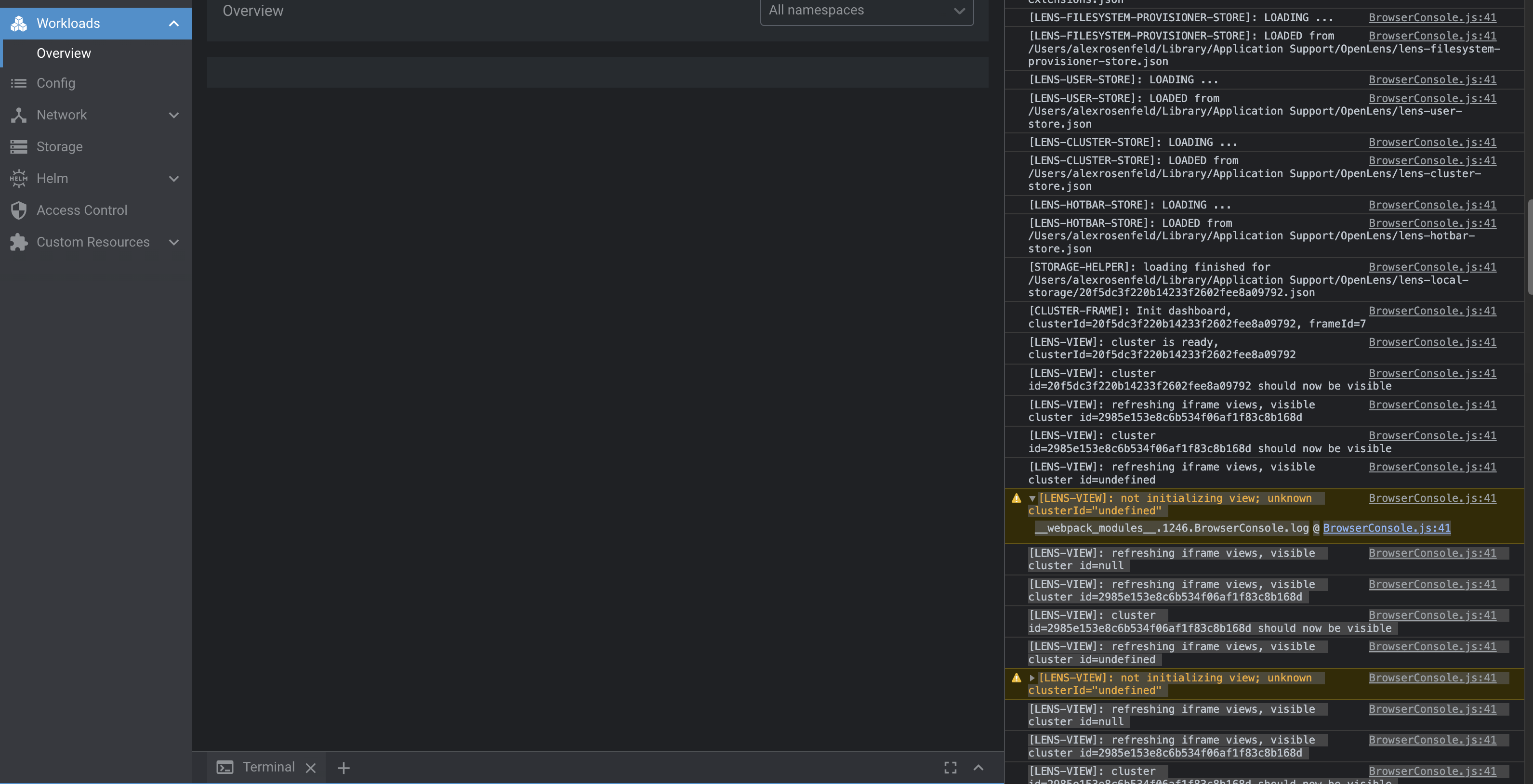Select the Network sidebar icon
This screenshot has width=1533, height=784.
pos(18,115)
